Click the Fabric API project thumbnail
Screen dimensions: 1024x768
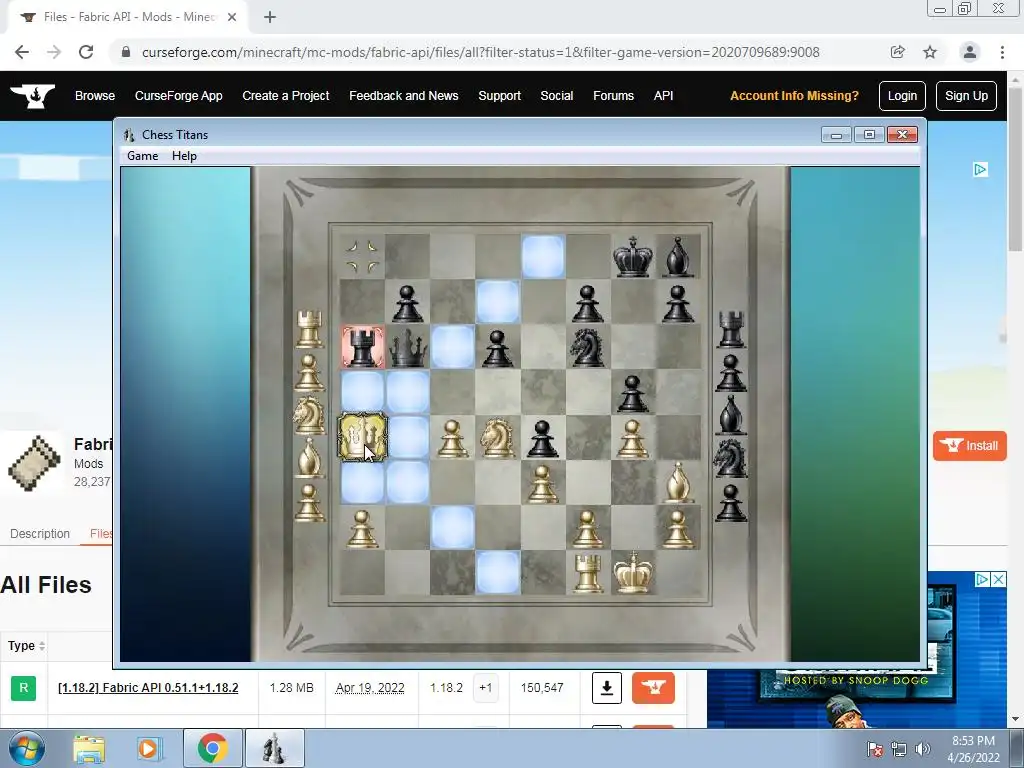(34, 463)
